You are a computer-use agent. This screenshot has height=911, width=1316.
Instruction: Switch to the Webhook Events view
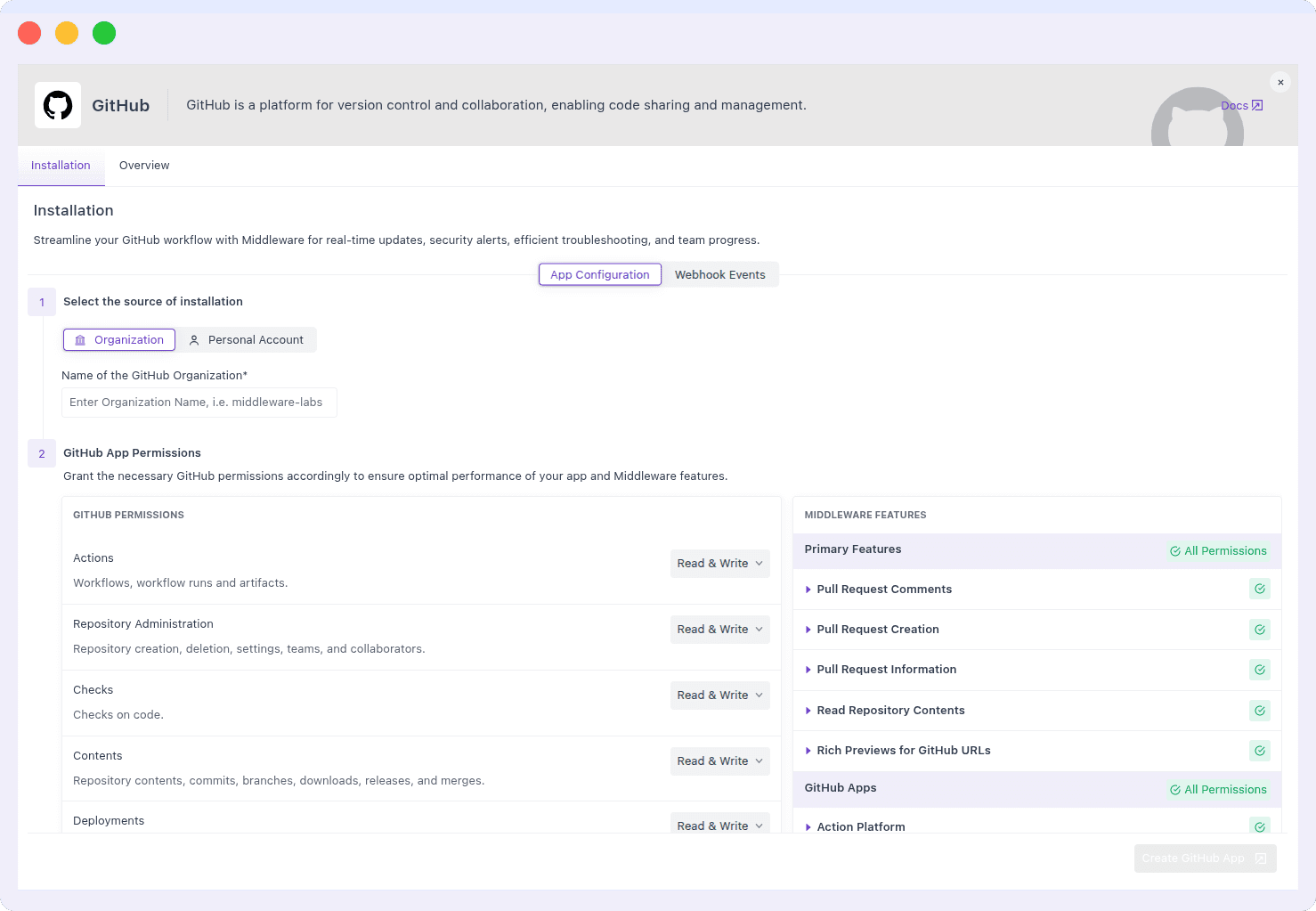click(x=719, y=274)
